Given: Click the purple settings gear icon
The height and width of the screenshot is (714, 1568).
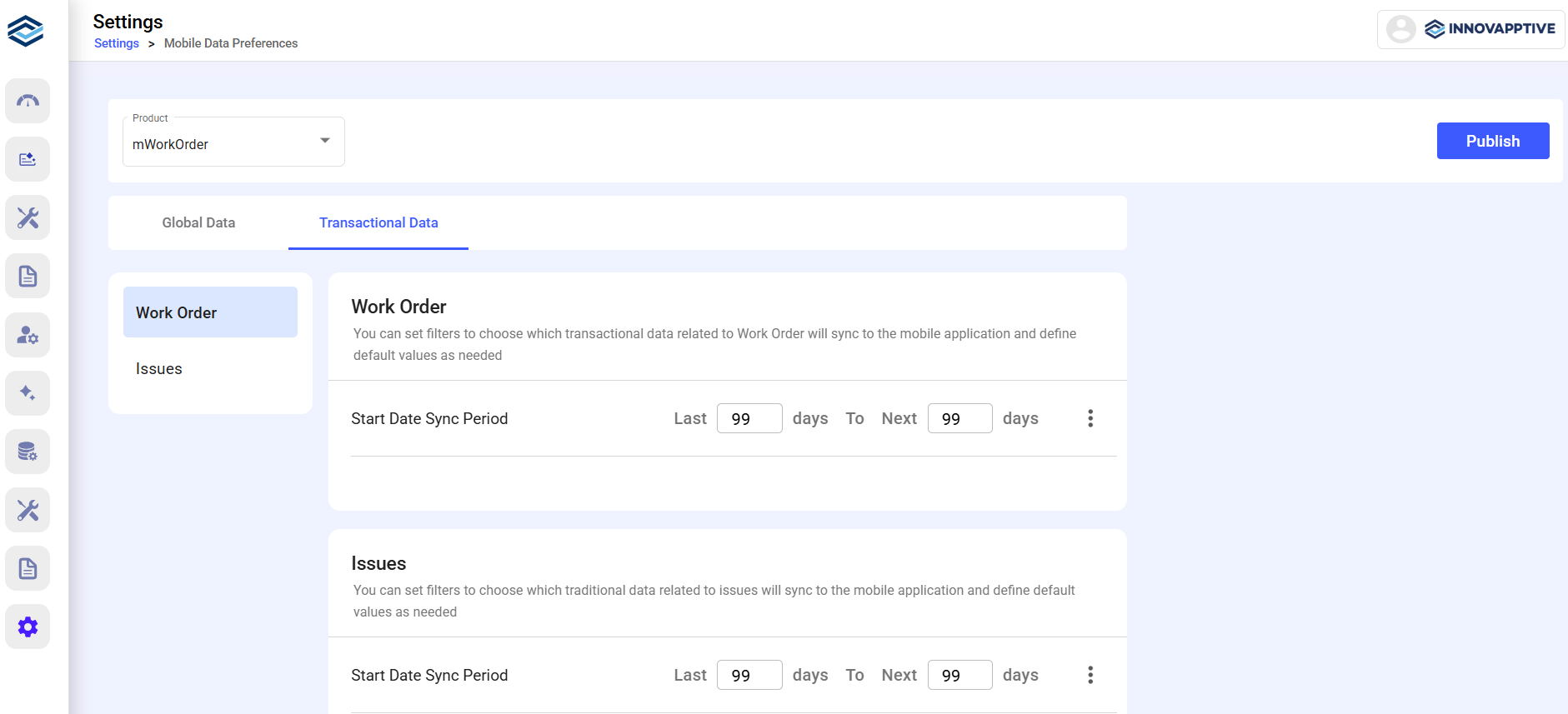Looking at the screenshot, I should pyautogui.click(x=28, y=627).
